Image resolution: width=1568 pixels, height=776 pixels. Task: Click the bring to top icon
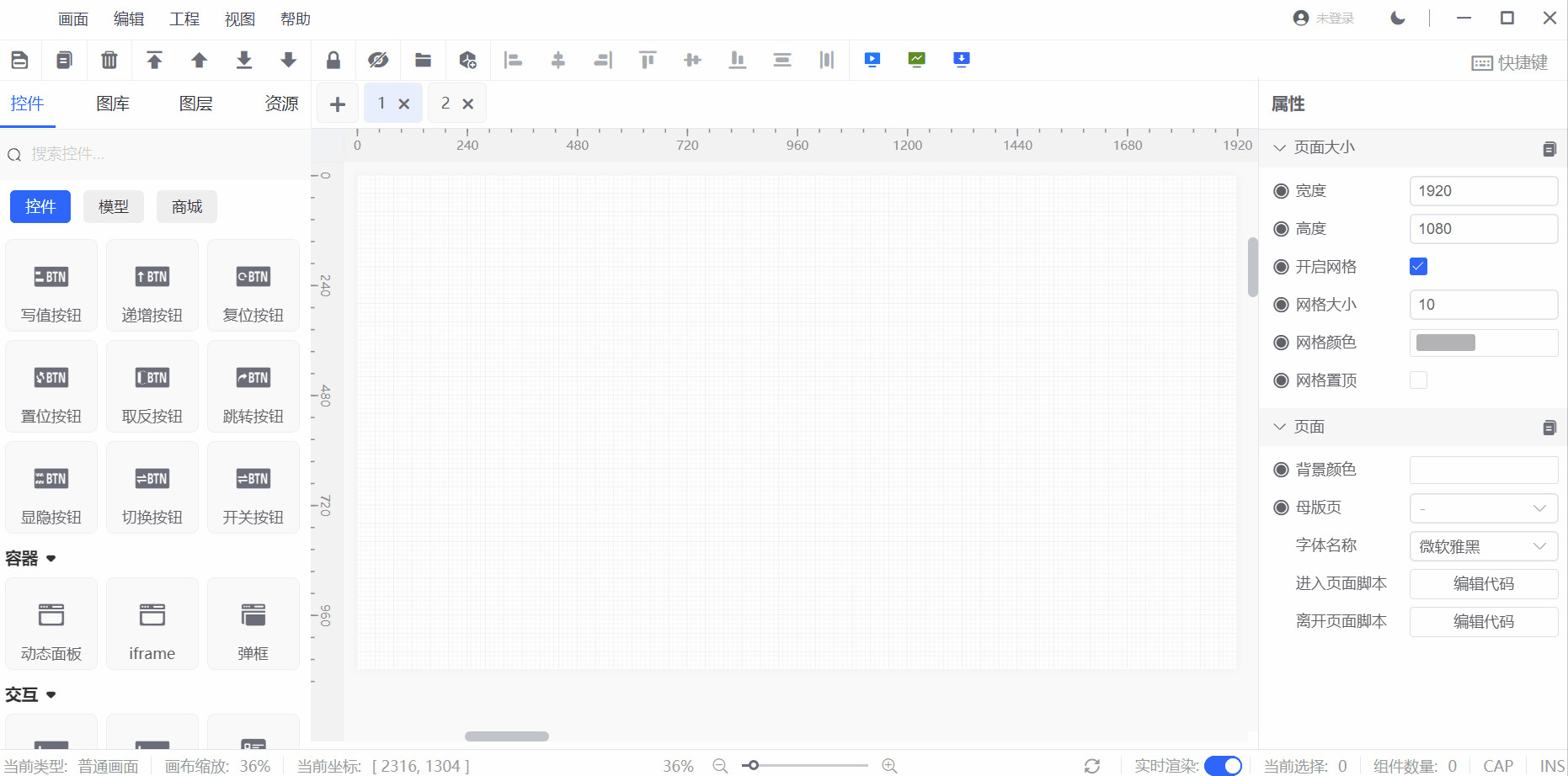[154, 60]
